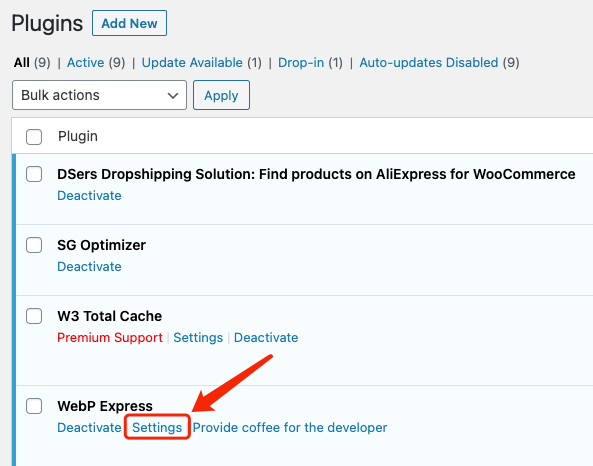Open W3 Total Cache Settings

coord(198,337)
